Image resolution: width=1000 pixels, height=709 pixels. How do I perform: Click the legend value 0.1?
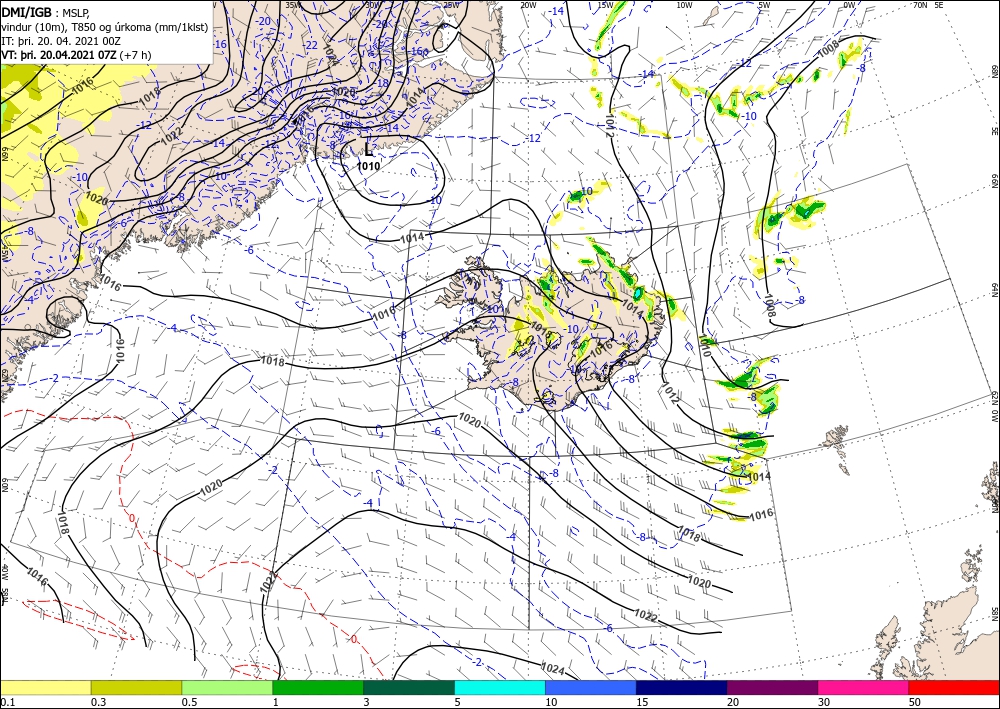[6, 702]
